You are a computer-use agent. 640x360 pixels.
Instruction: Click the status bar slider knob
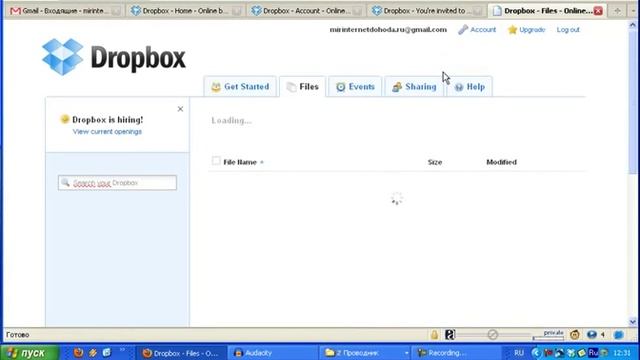pyautogui.click(x=492, y=335)
